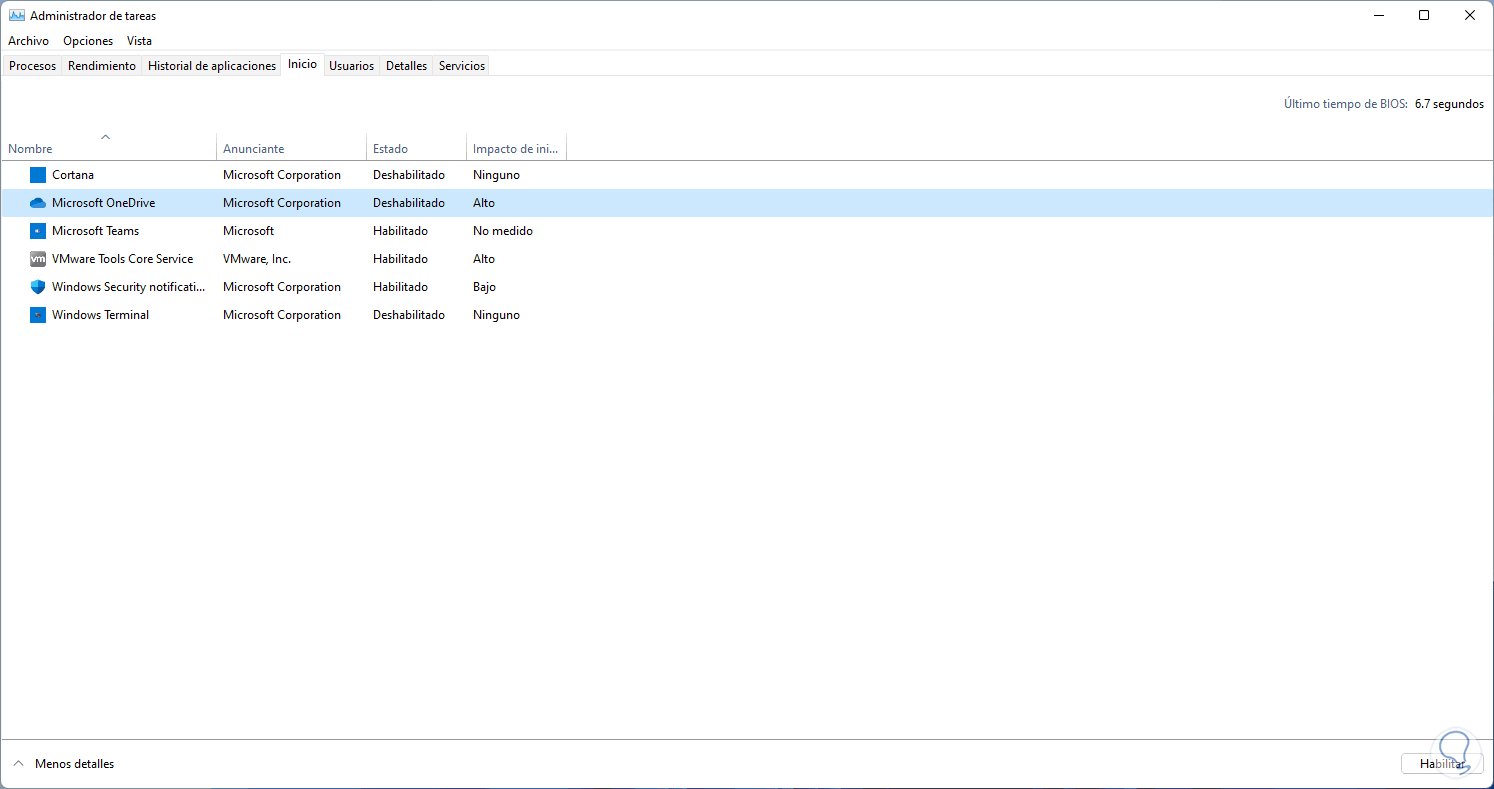The height and width of the screenshot is (789, 1494).
Task: Switch to the Procesos tab
Action: [33, 66]
